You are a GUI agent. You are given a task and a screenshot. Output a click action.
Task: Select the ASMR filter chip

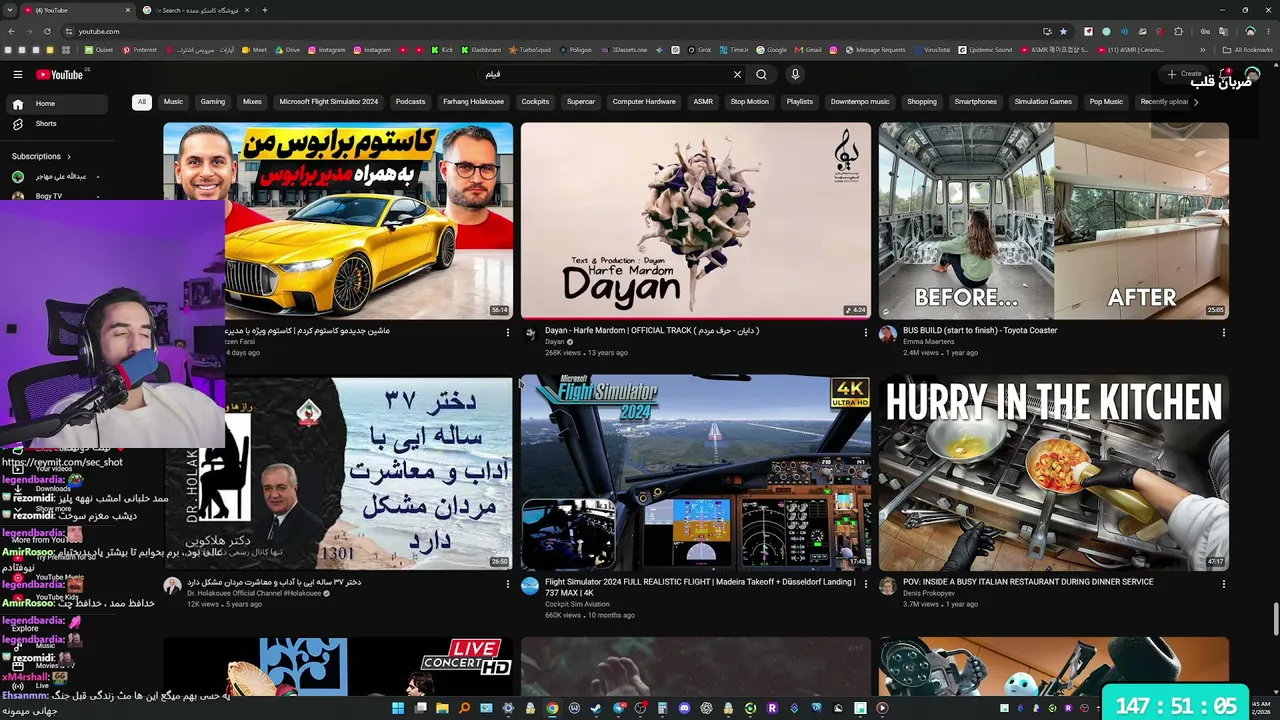703,102
